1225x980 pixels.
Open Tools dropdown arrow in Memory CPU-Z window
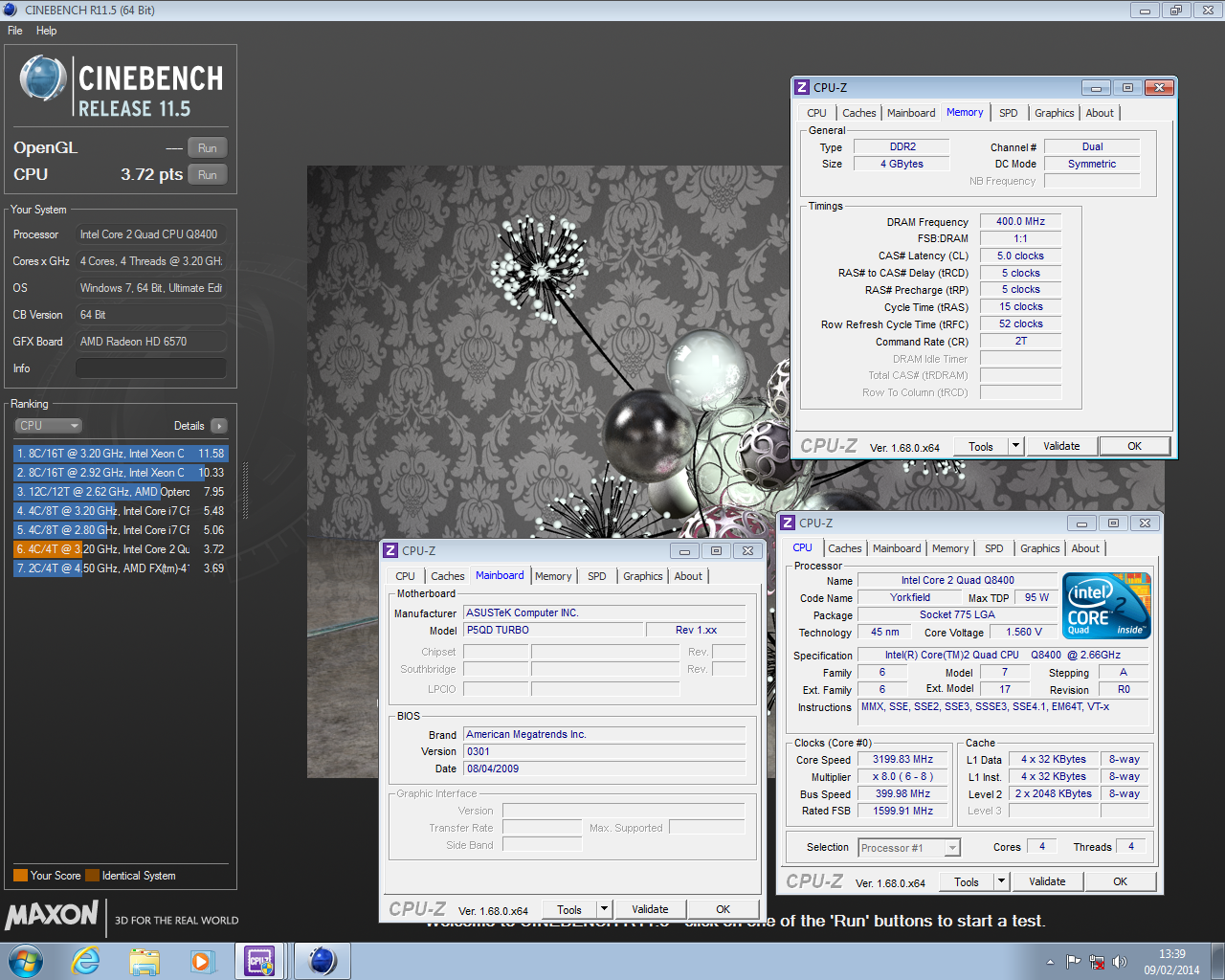[x=1015, y=446]
